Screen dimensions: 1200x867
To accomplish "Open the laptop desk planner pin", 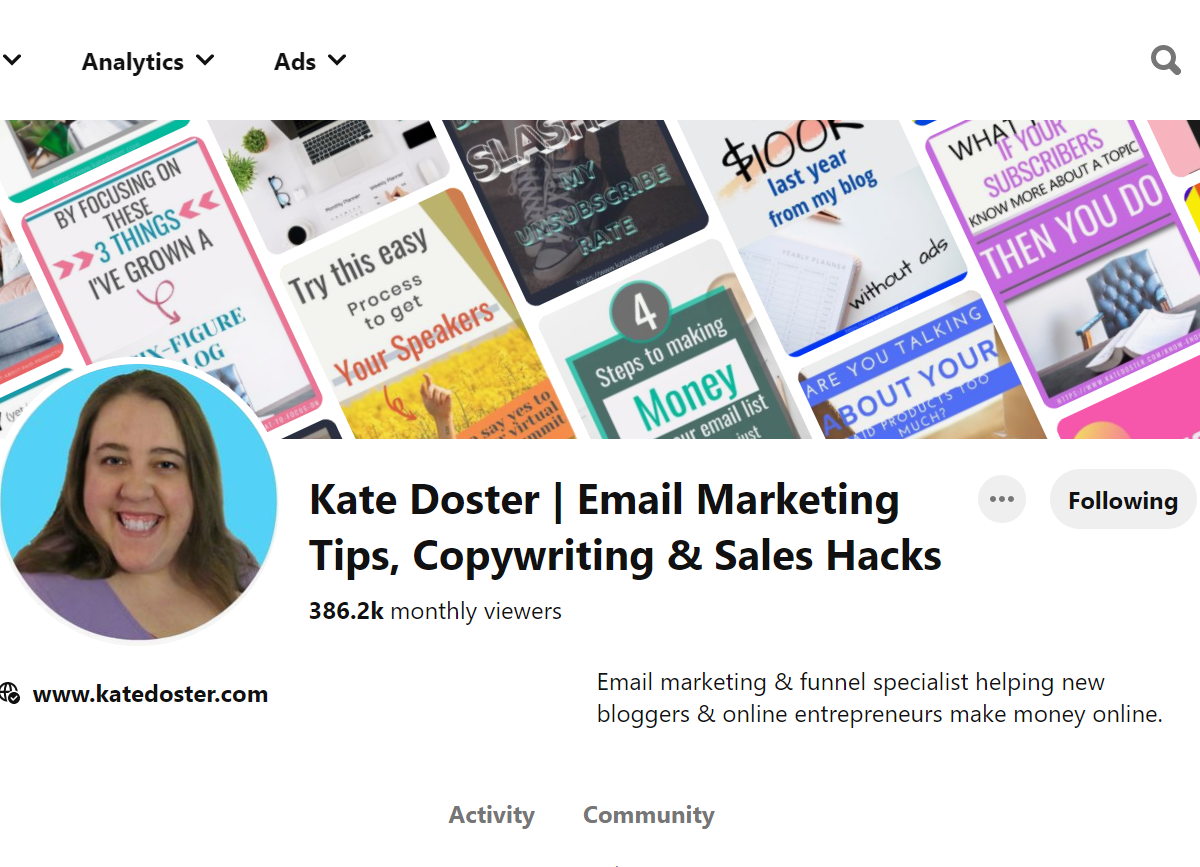I will (330, 180).
